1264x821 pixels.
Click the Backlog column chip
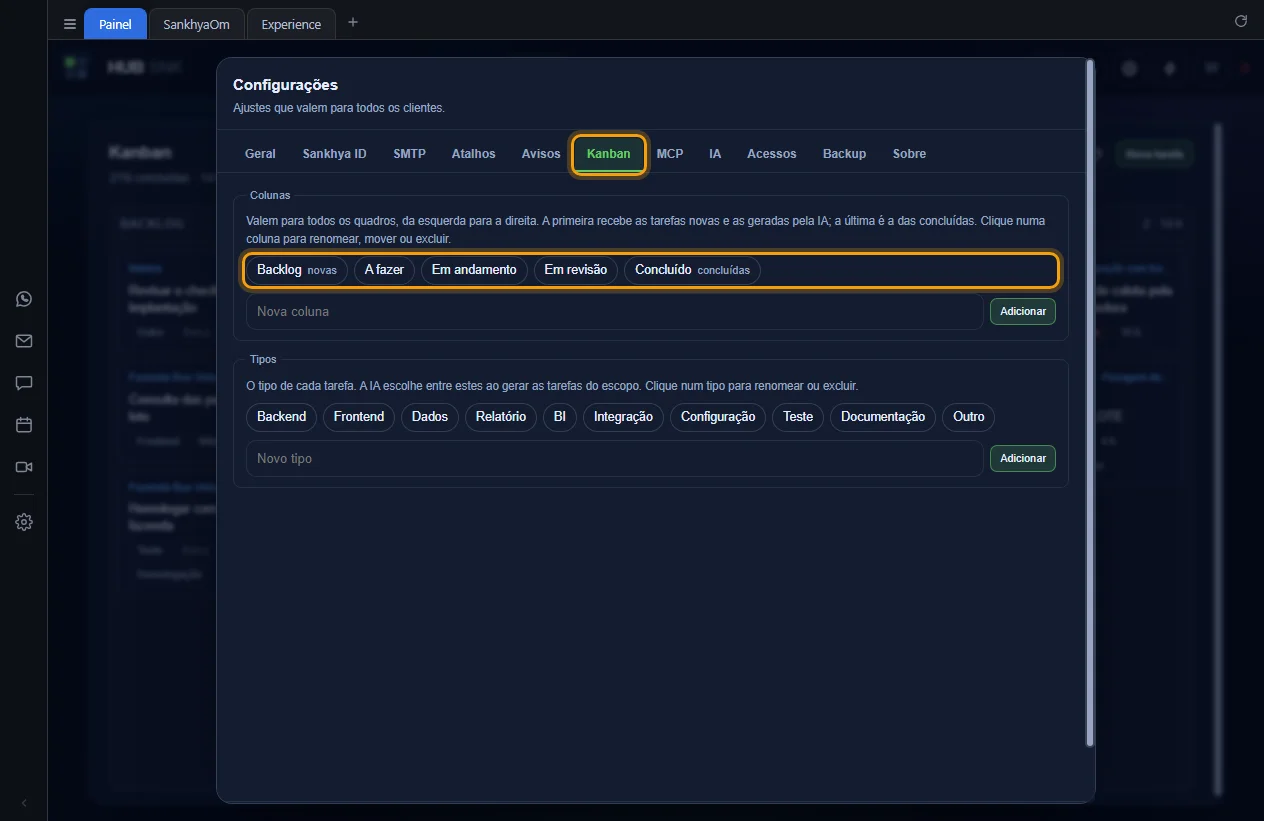coord(297,270)
